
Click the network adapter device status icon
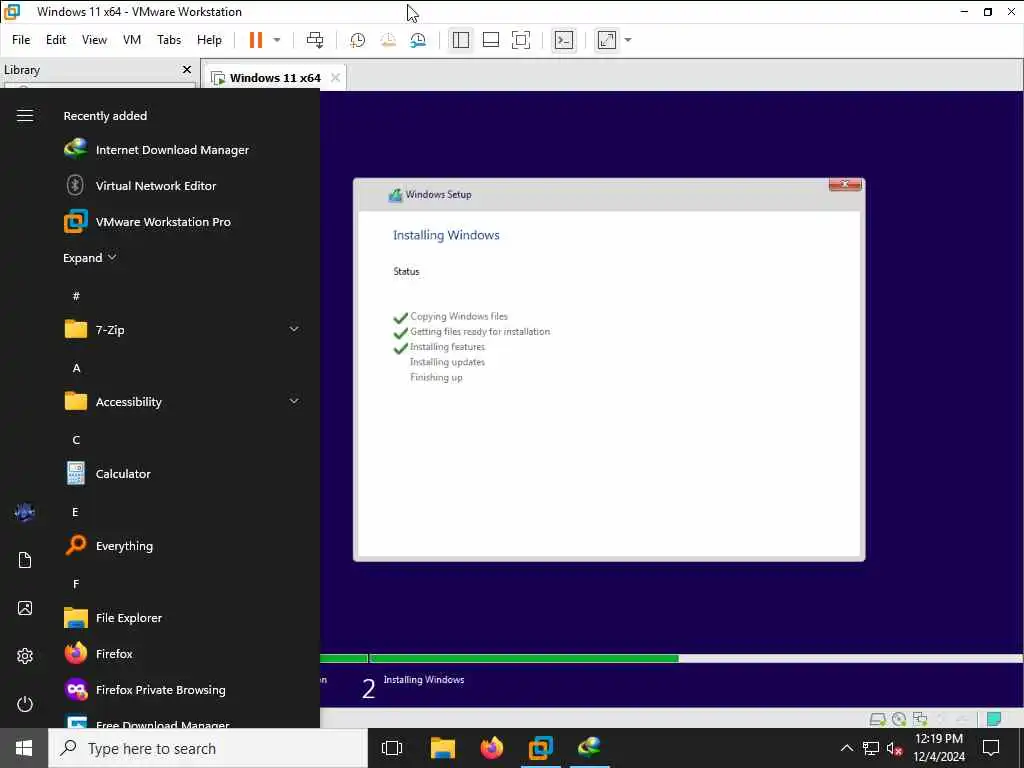click(920, 719)
